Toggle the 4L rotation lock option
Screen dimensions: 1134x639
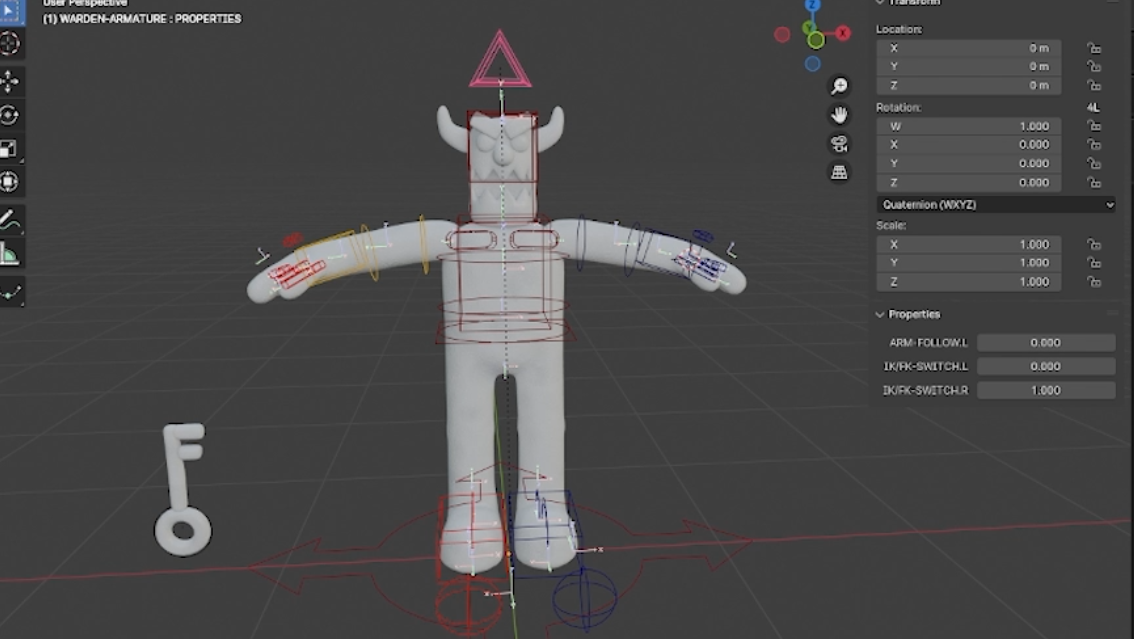(x=1094, y=107)
